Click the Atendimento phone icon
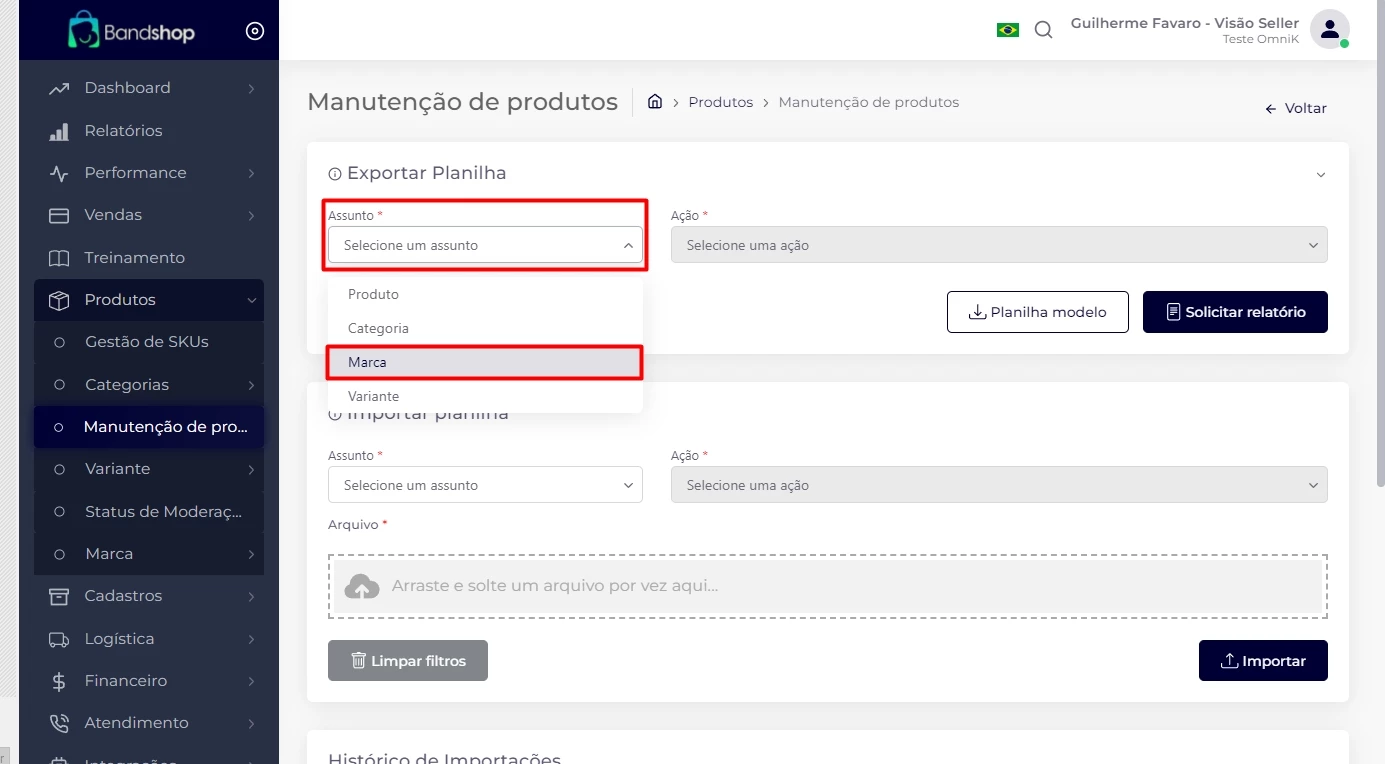Image resolution: width=1385 pixels, height=764 pixels. click(59, 723)
